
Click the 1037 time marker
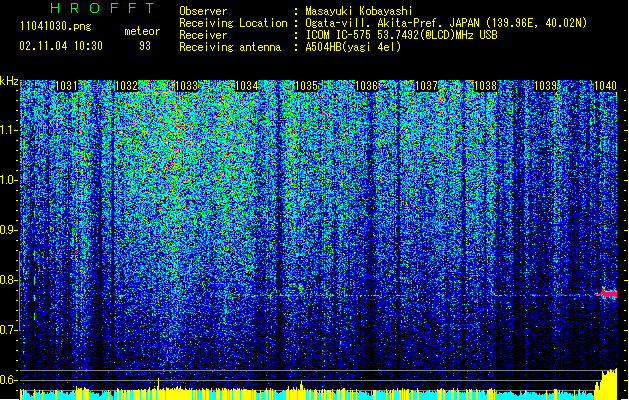pos(426,86)
